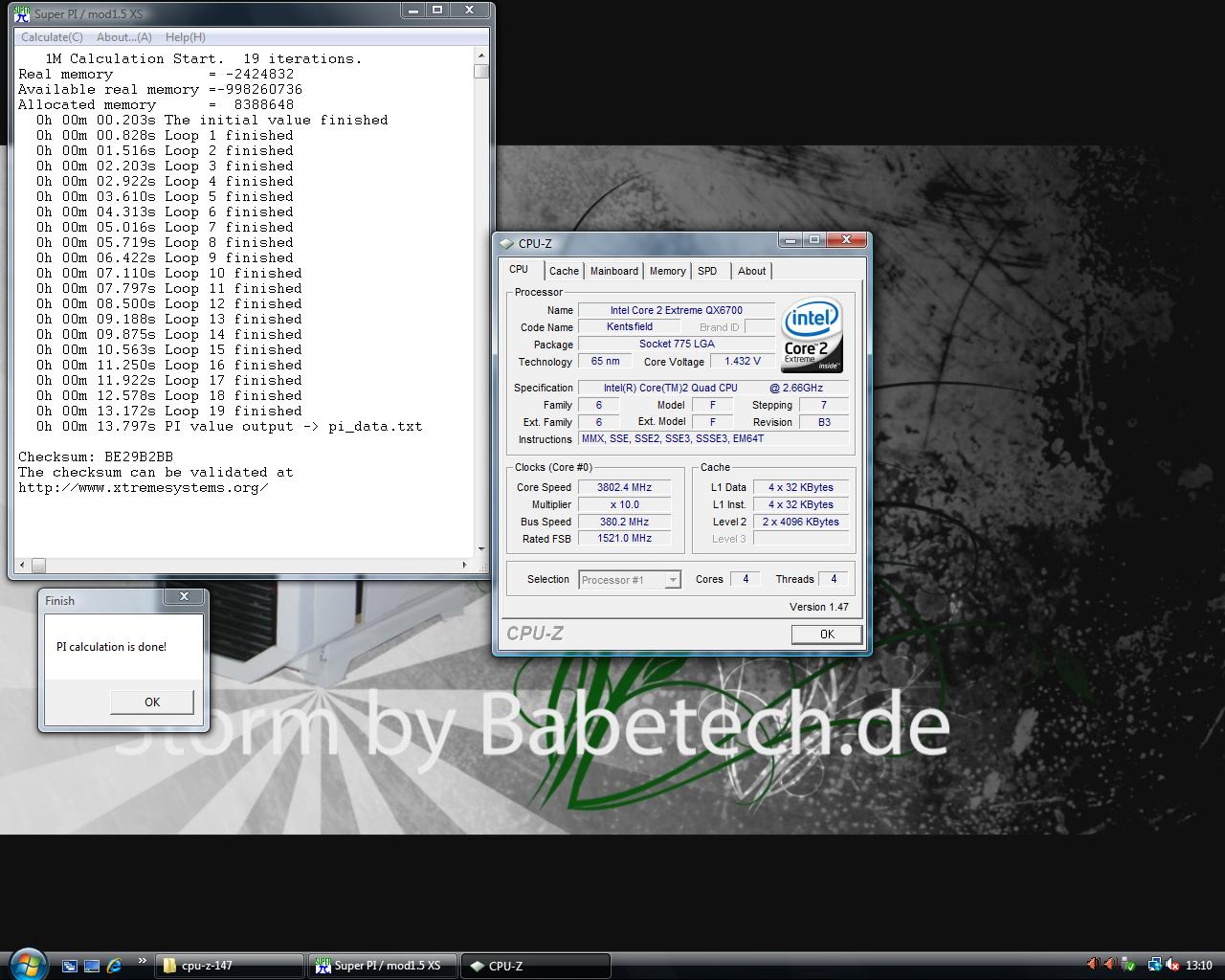Open the Help(H) menu in Super PI
This screenshot has height=980, width=1225.
pyautogui.click(x=186, y=37)
